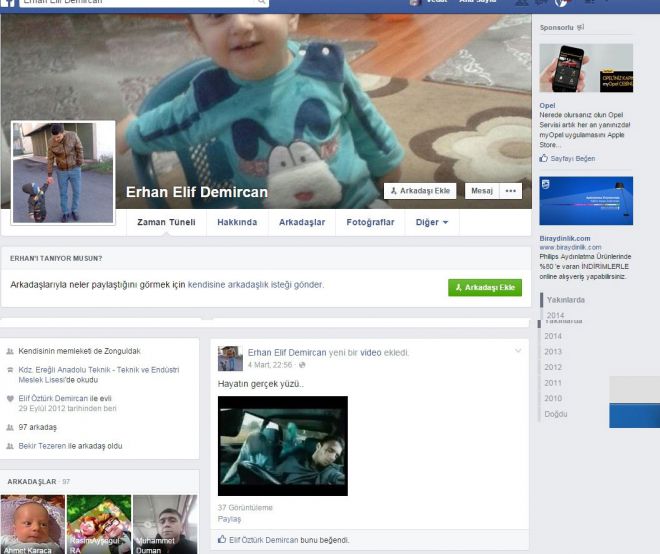Click the Paylaş link under the video
660x554 pixels.
(229, 519)
